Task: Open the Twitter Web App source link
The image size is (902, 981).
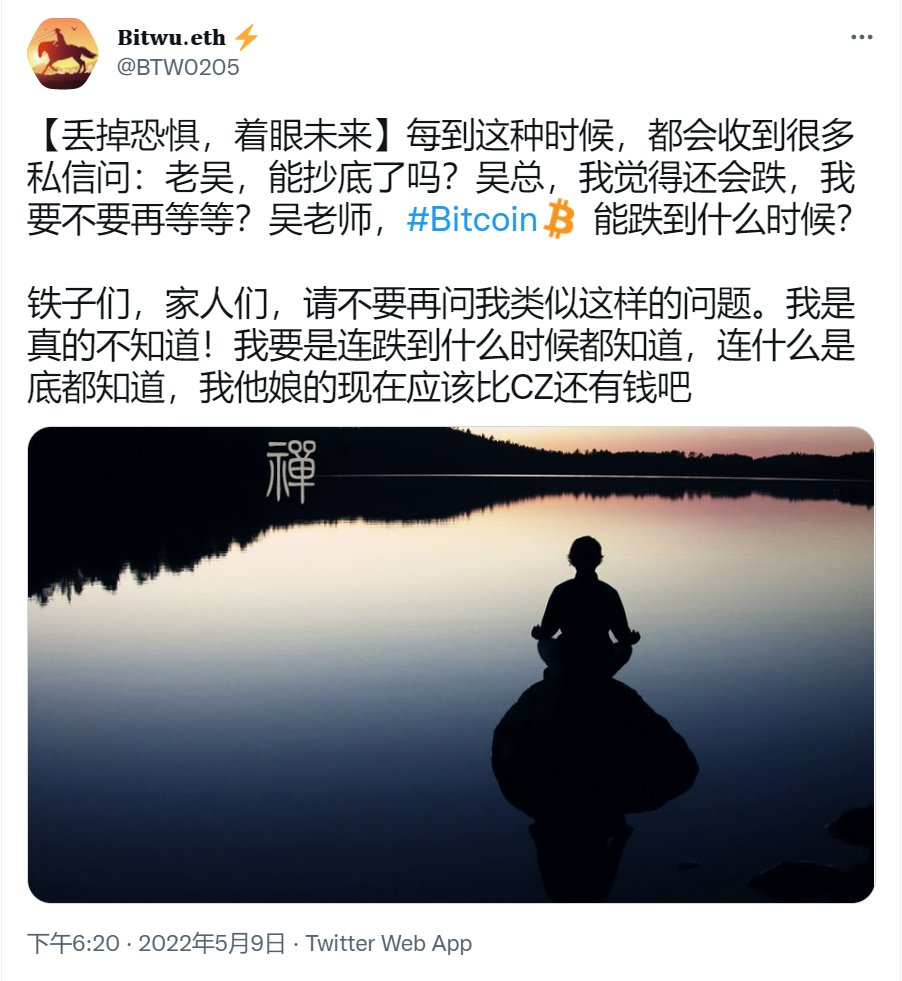Action: click(x=388, y=943)
